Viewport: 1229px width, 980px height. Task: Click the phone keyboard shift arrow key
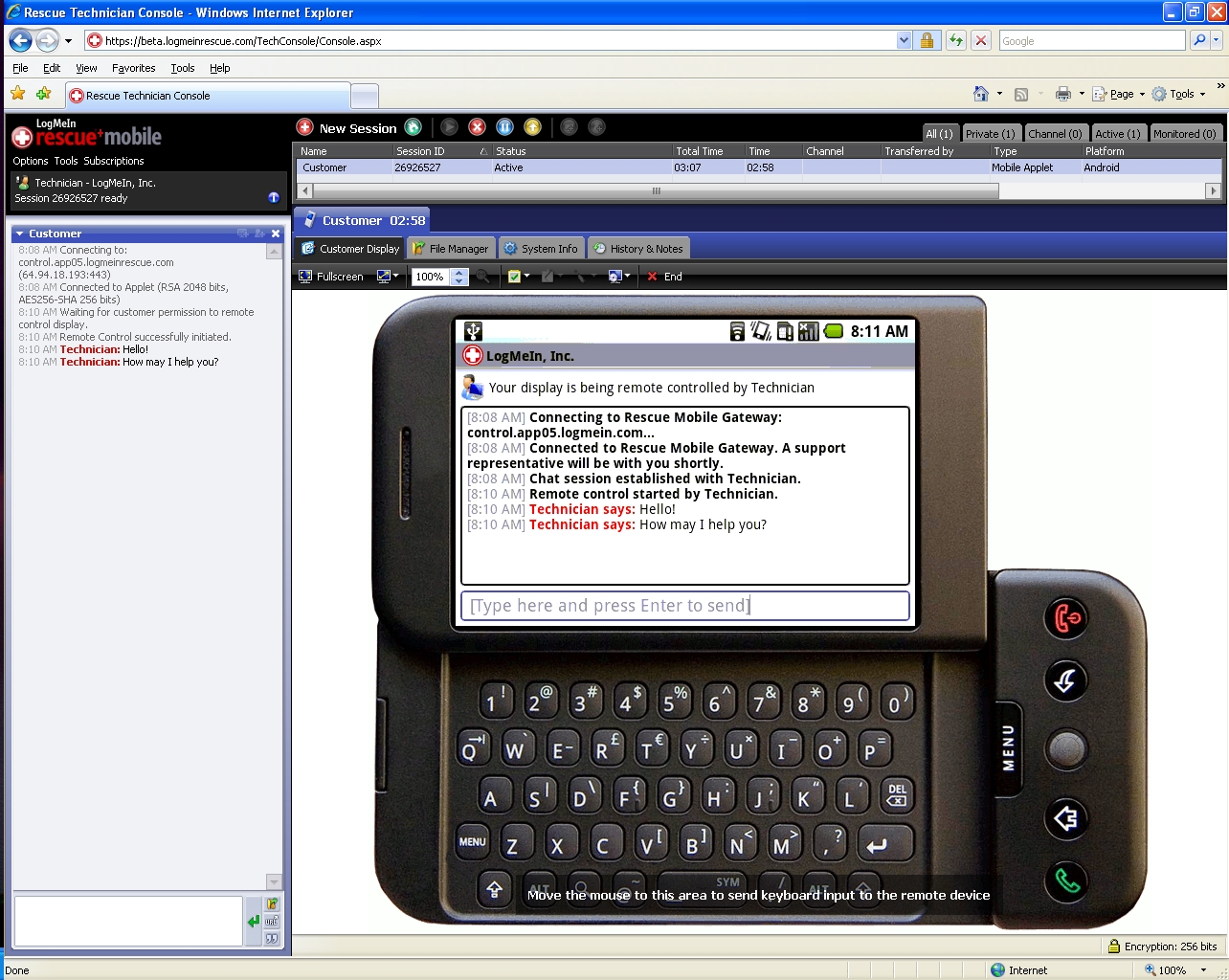495,889
